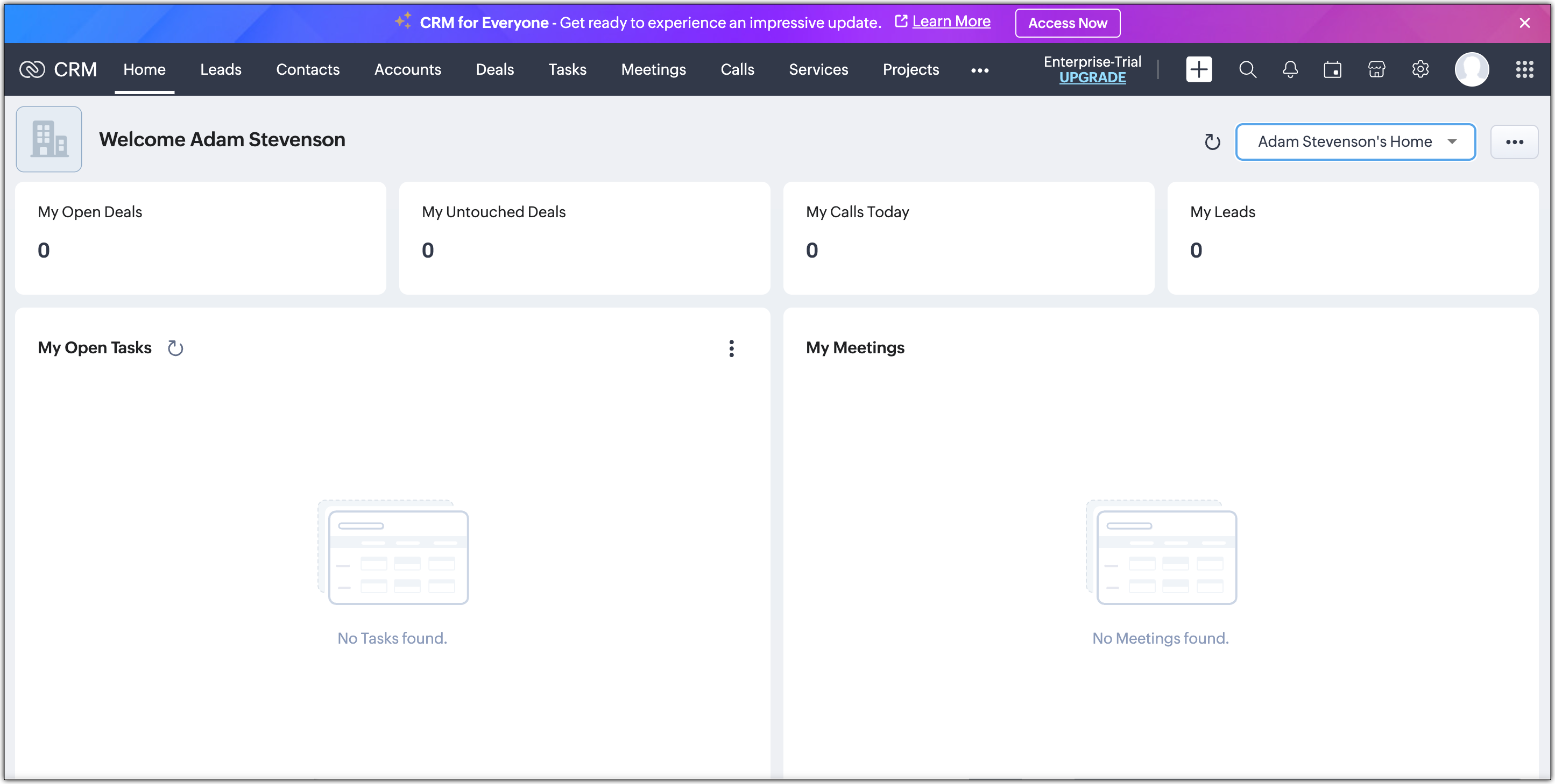1555x784 pixels.
Task: Open more modules ellipsis in navbar
Action: 979,70
